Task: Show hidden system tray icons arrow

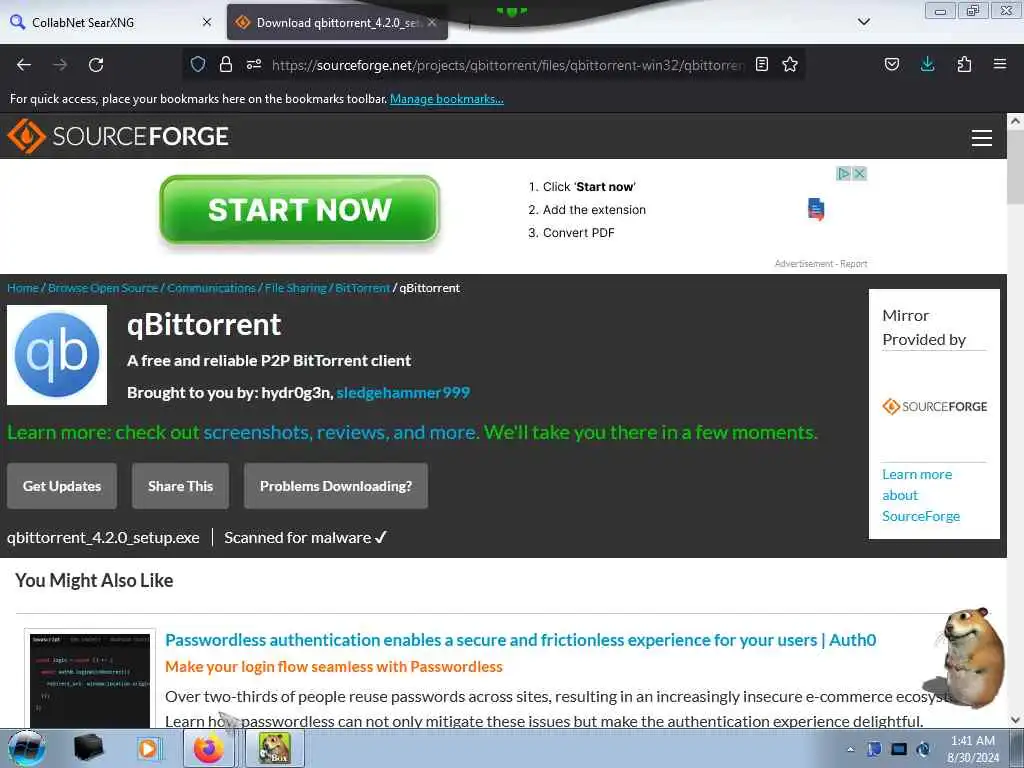Action: pyautogui.click(x=850, y=750)
